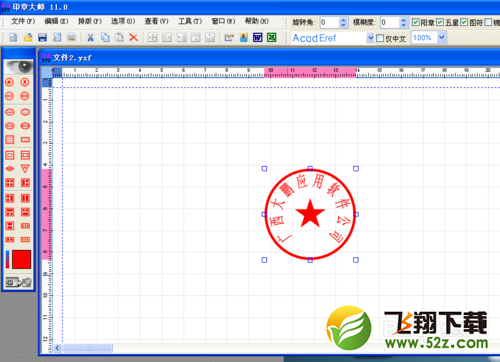This screenshot has width=500, height=362.
Task: Click the 旋转角 value input field
Action: coord(329,23)
